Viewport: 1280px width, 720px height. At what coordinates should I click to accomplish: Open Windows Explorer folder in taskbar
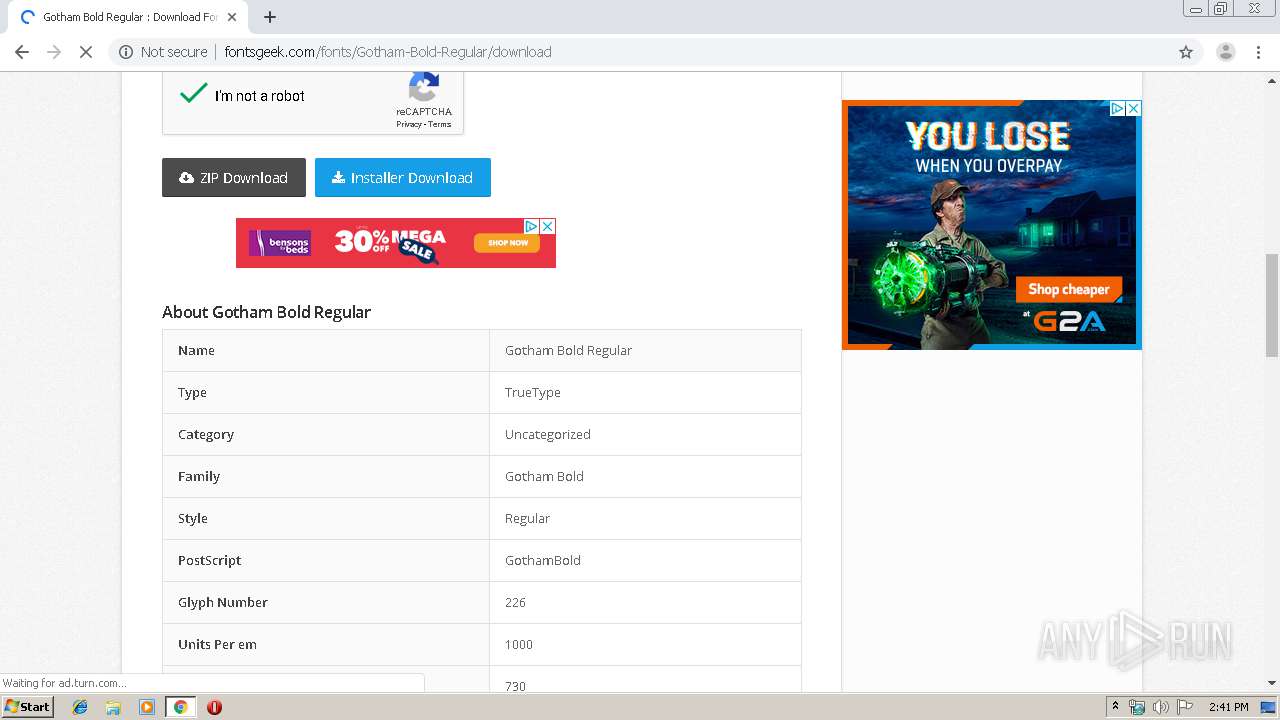tap(113, 707)
